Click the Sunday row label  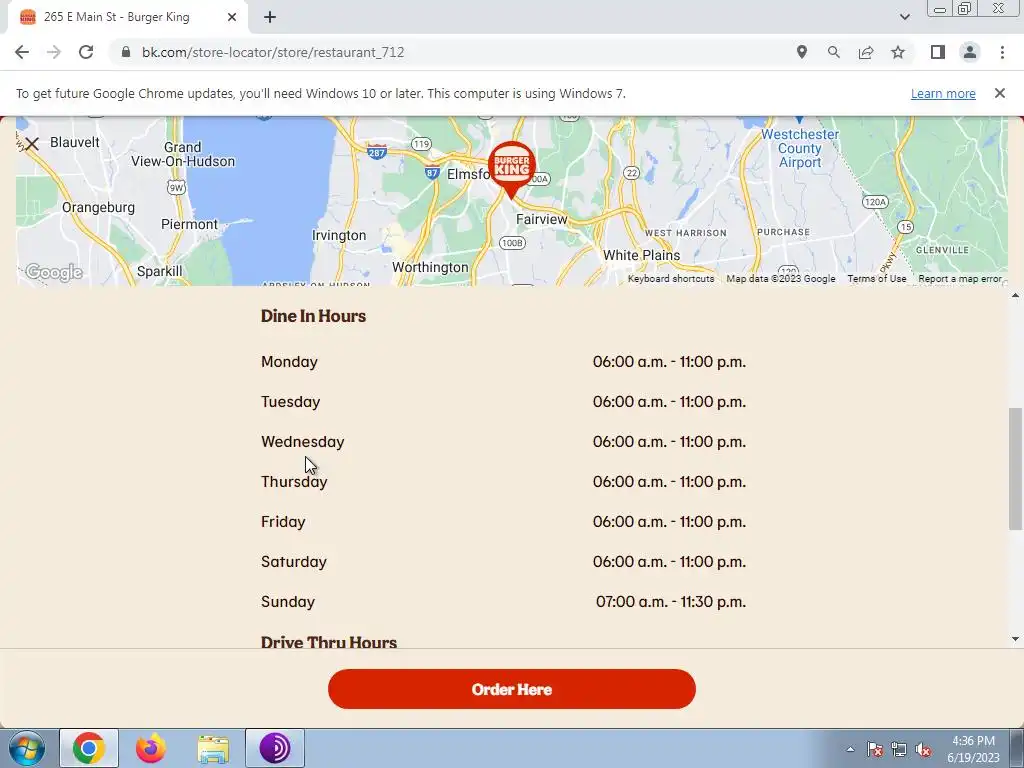point(288,601)
